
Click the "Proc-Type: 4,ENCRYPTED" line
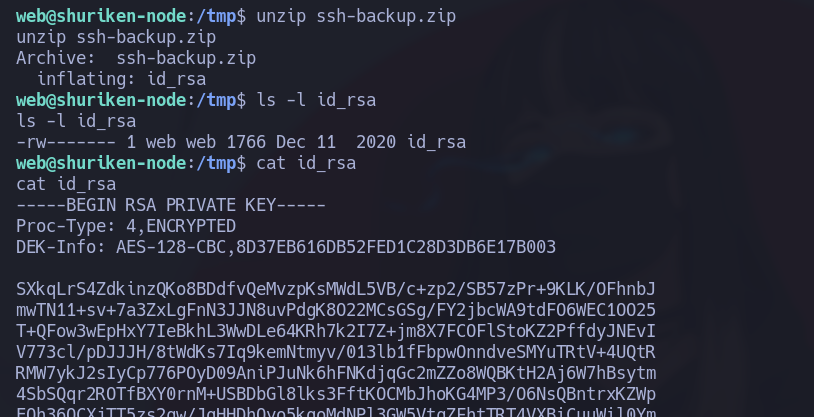click(126, 226)
